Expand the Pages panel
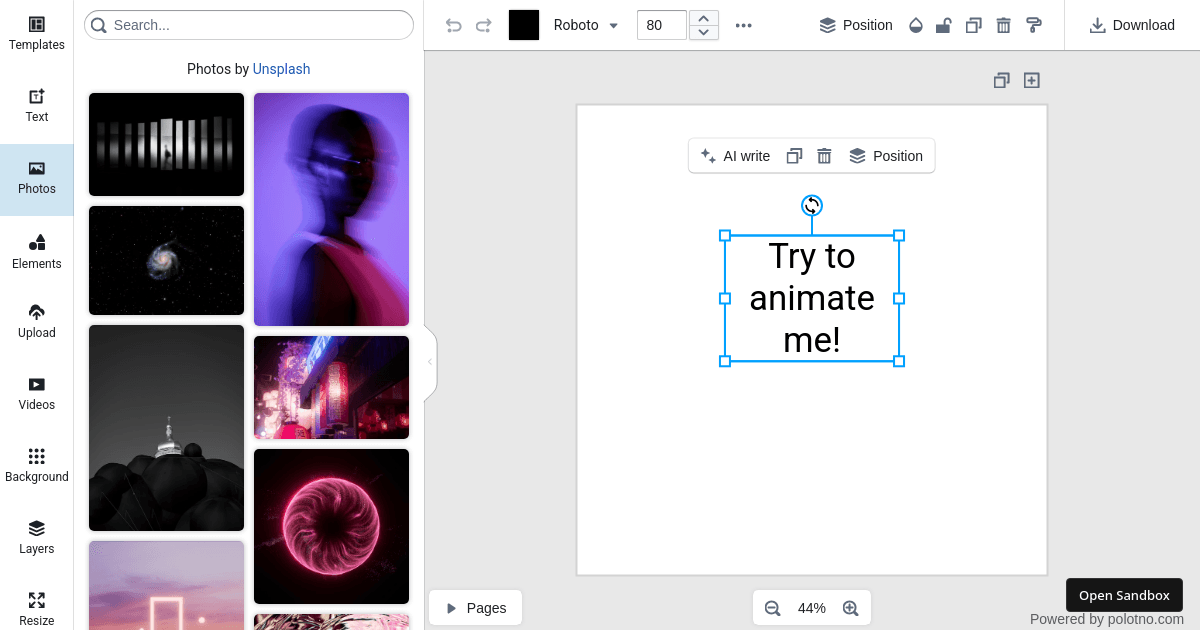 475,607
